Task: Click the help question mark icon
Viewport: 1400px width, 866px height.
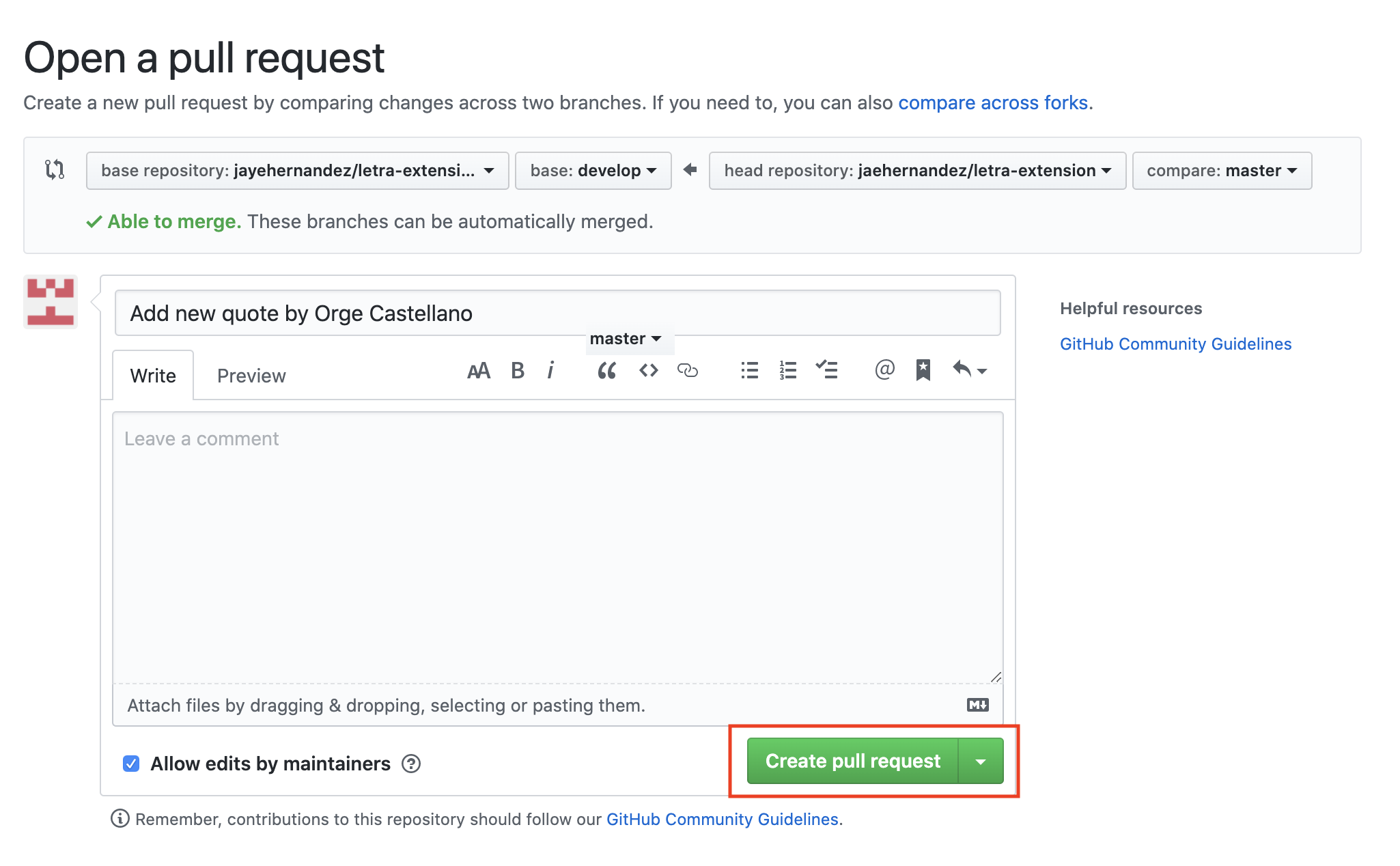Action: (x=411, y=764)
